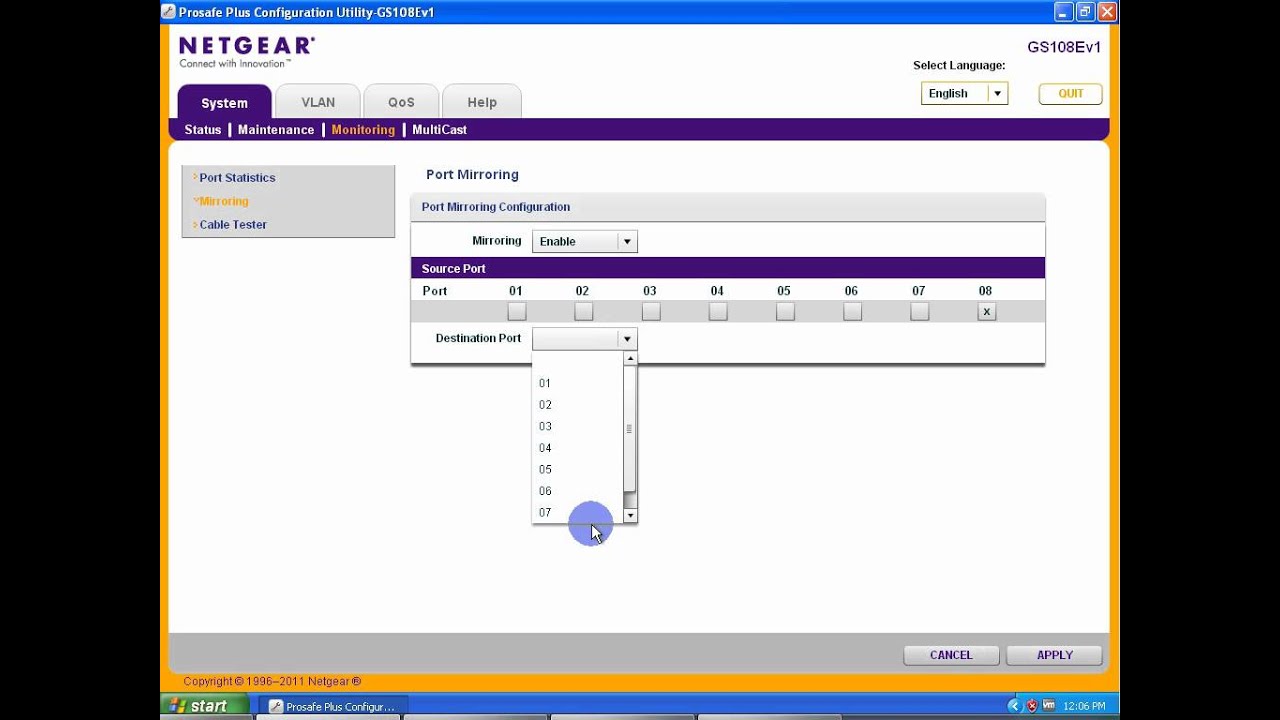
Task: Check source port 07 checkbox
Action: tap(919, 312)
